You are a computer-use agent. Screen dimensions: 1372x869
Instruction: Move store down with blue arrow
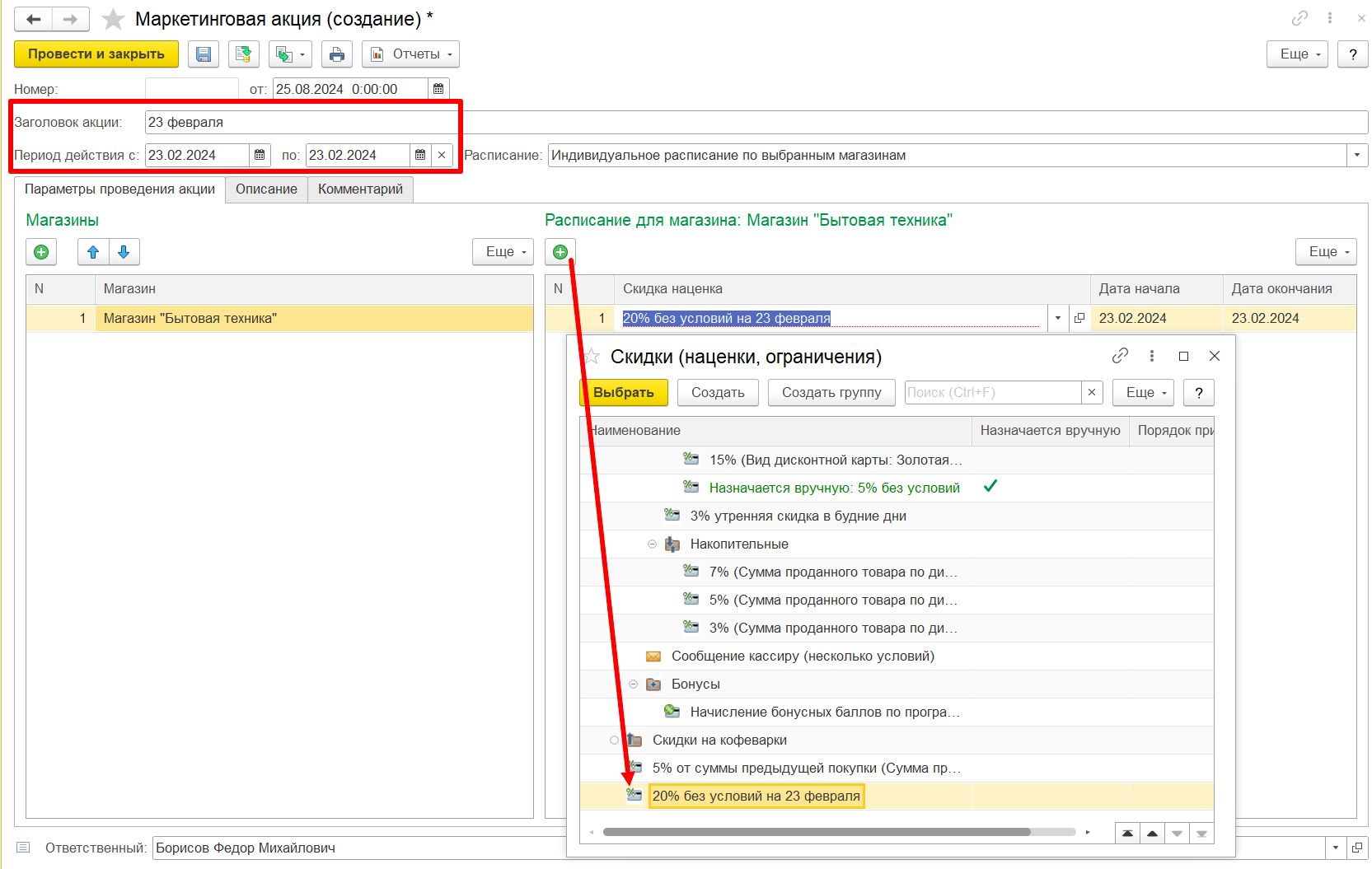click(124, 252)
